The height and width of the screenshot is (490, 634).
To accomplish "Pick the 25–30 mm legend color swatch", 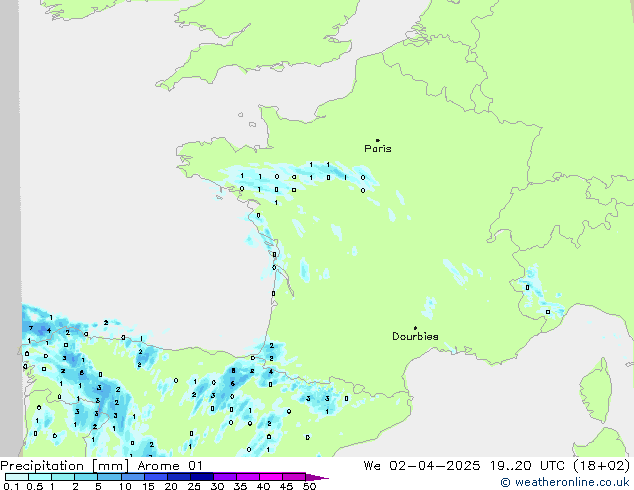I will click(x=202, y=477).
